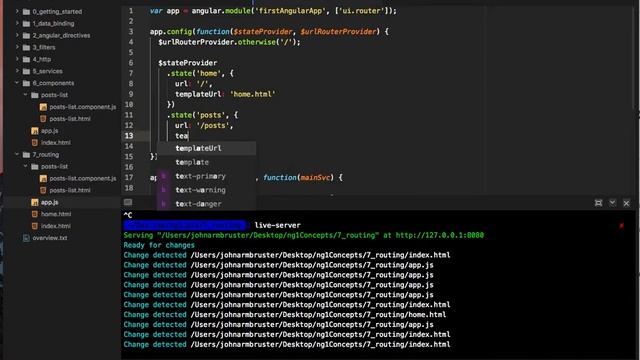Choose templateUrl autocomplete suggestion
This screenshot has height=360, width=640.
point(207,148)
